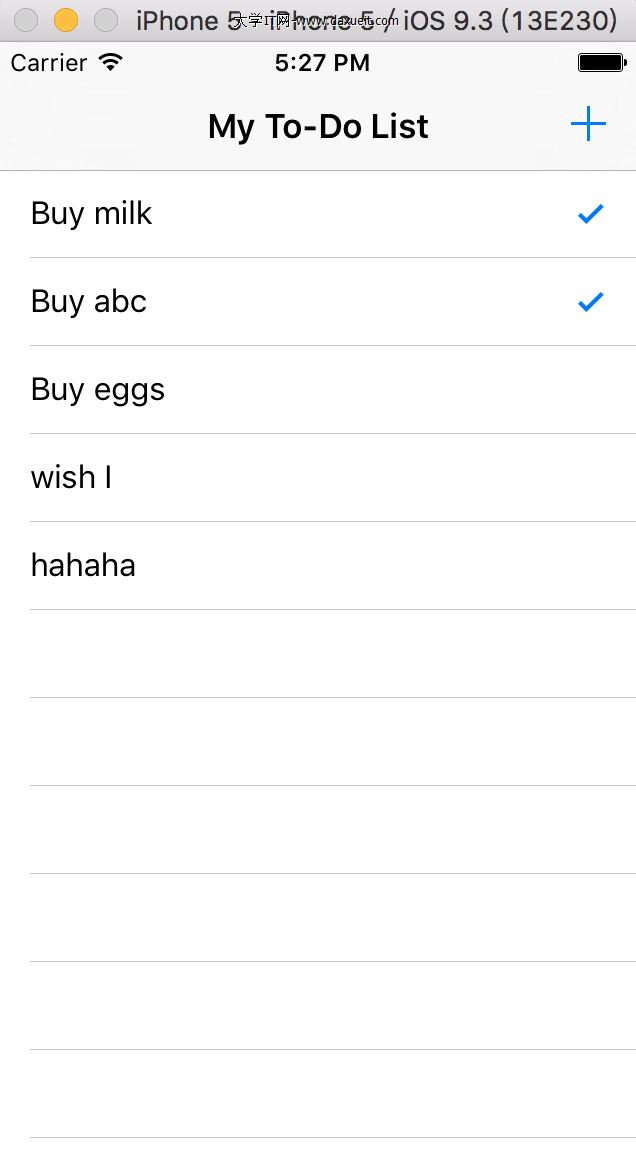
Task: Click the gray zoom window button
Action: coord(105,20)
